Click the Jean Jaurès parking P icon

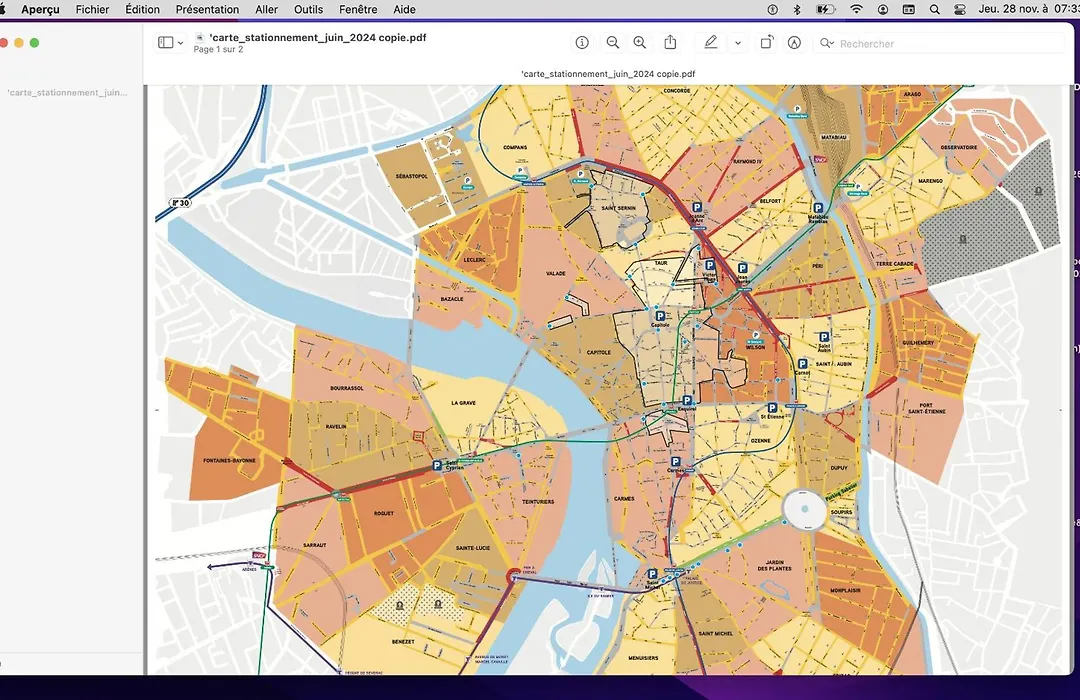click(x=742, y=268)
